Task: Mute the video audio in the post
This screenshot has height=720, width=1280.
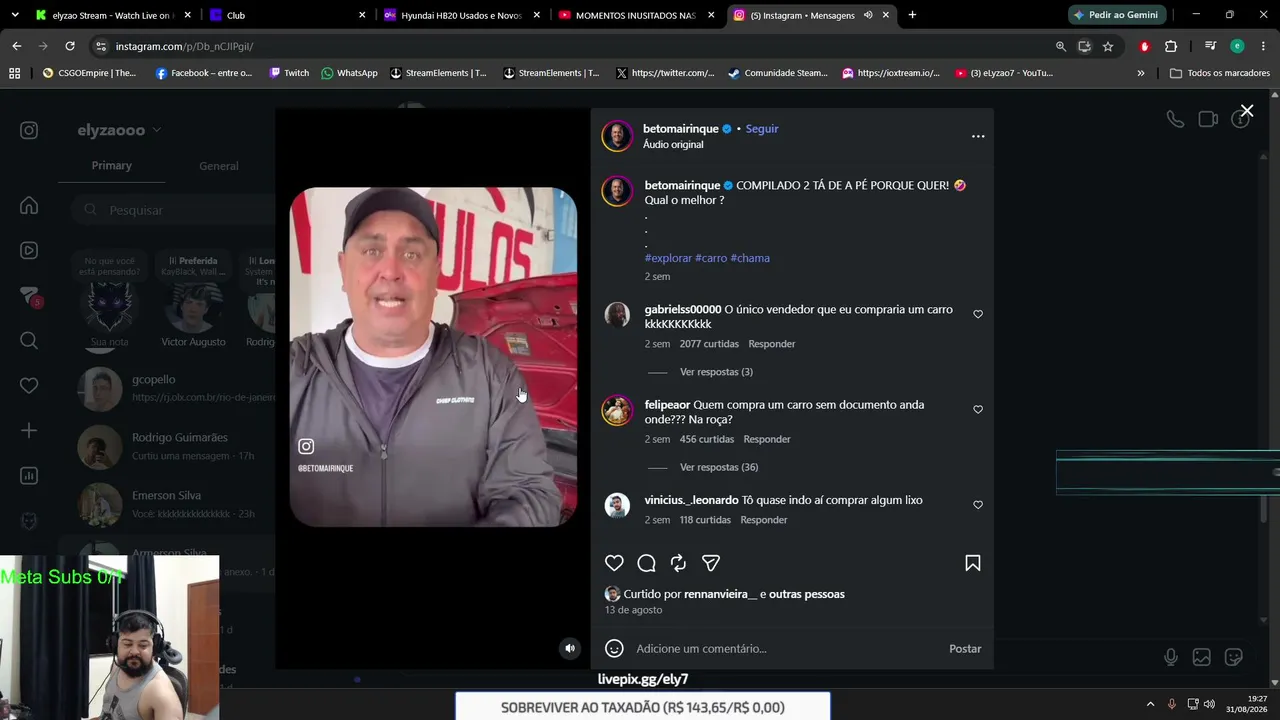Action: tap(570, 648)
